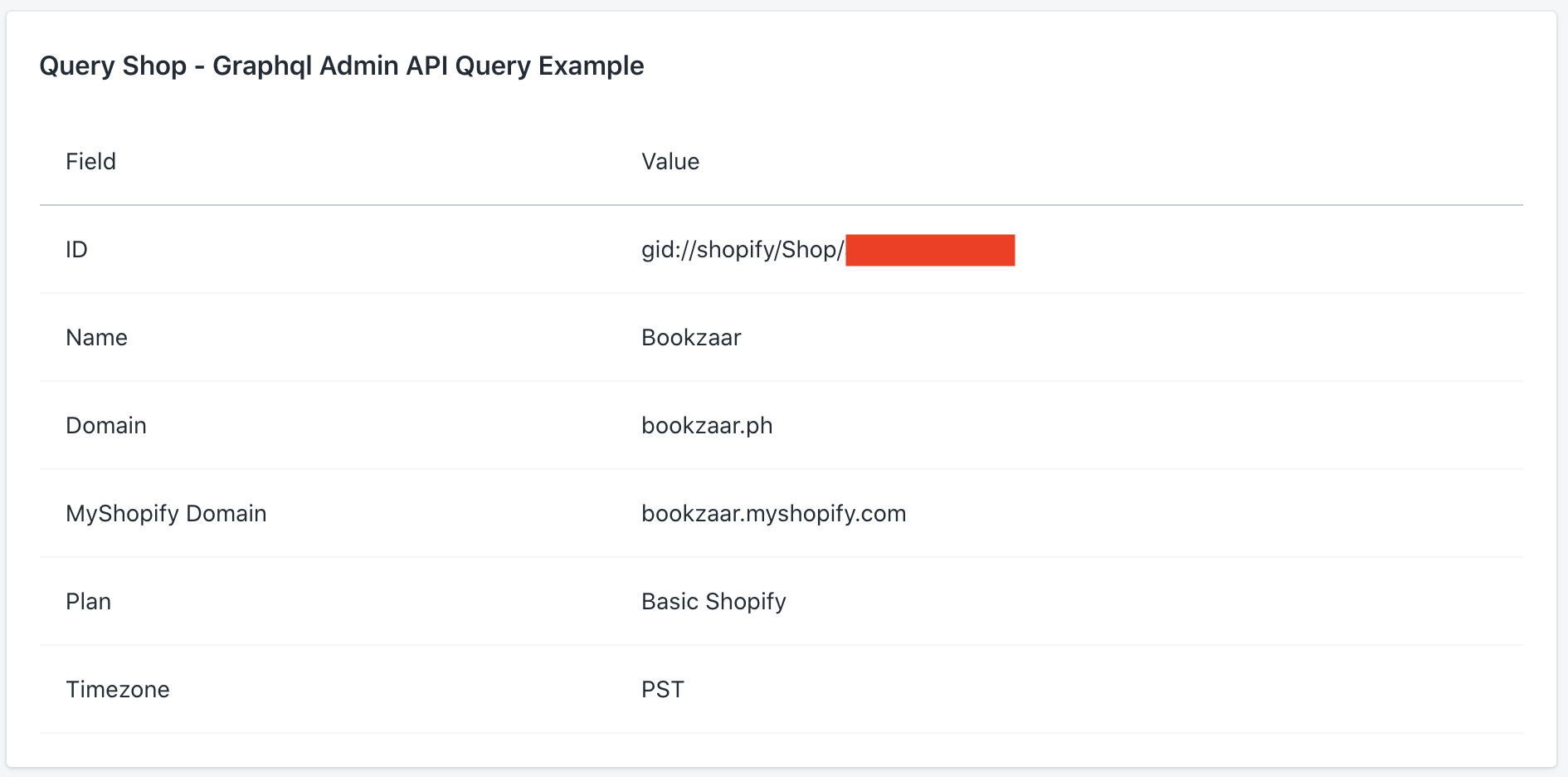
Task: Click the MyShopify Domain label
Action: click(166, 514)
